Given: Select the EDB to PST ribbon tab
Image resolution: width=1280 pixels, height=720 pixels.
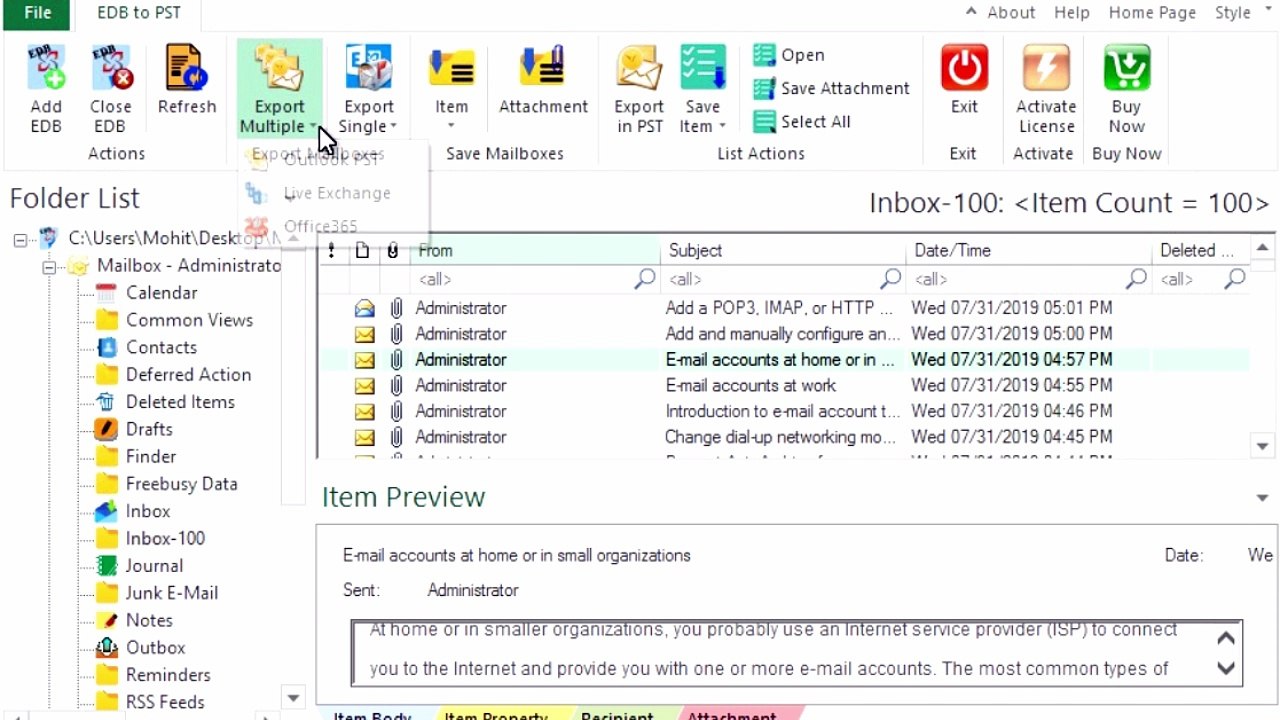Looking at the screenshot, I should [x=138, y=13].
